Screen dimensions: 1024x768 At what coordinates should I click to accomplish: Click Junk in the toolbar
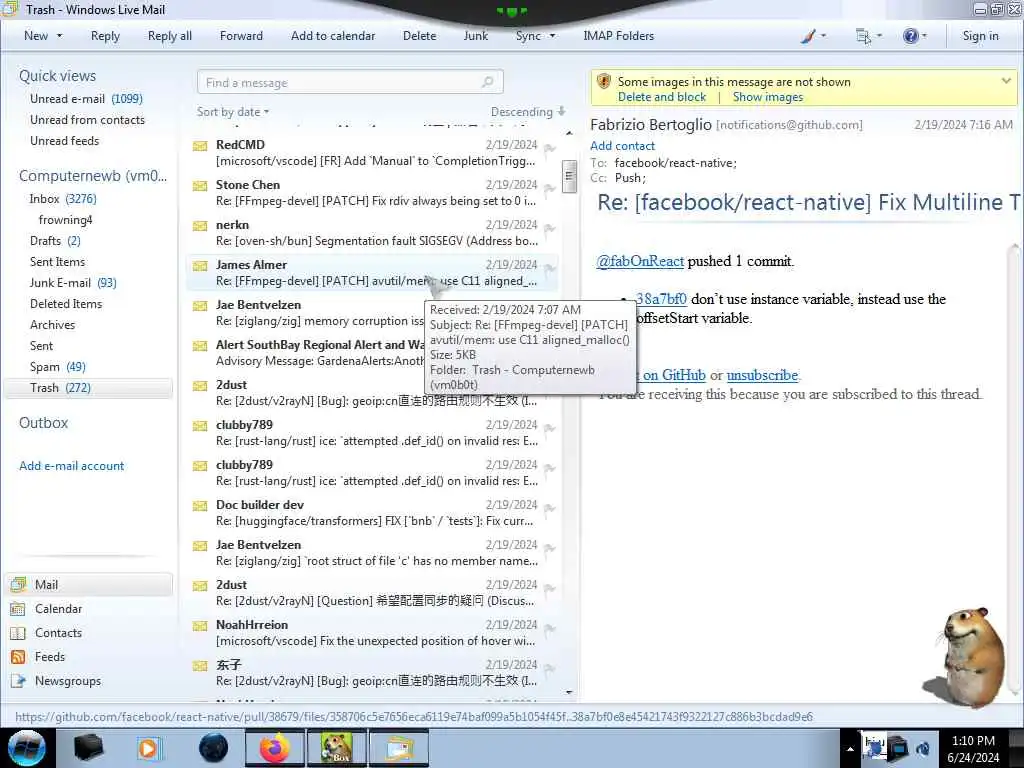[475, 36]
